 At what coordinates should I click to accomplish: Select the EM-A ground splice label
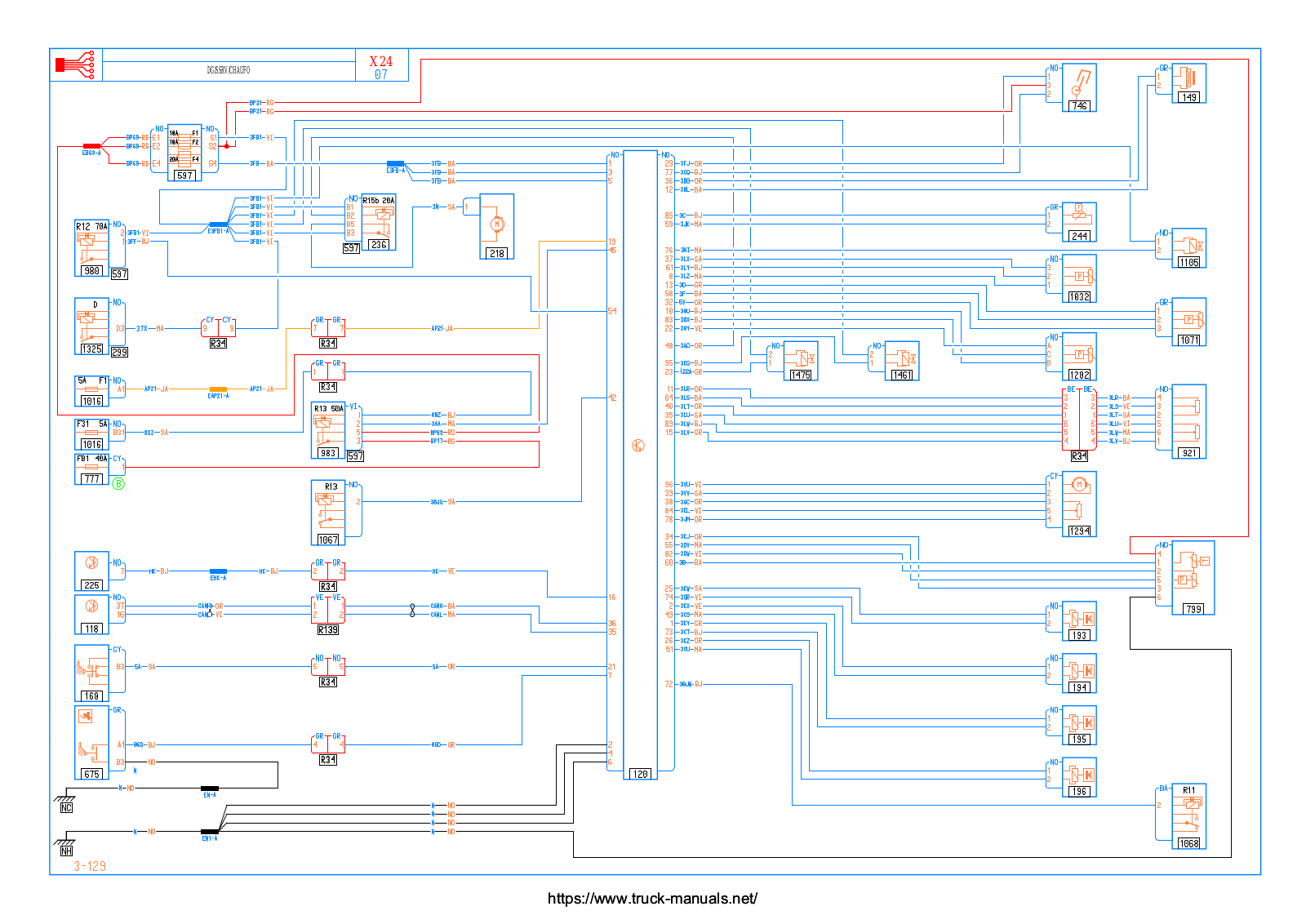210,795
